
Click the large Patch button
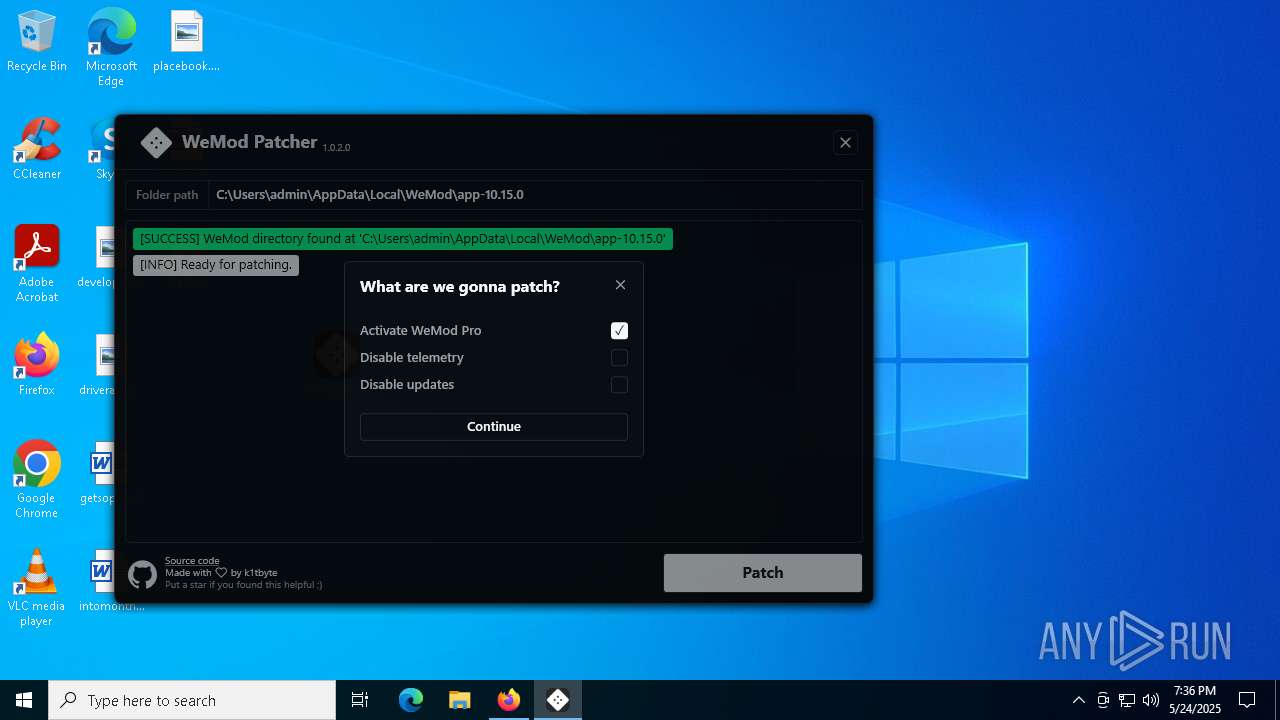point(763,573)
